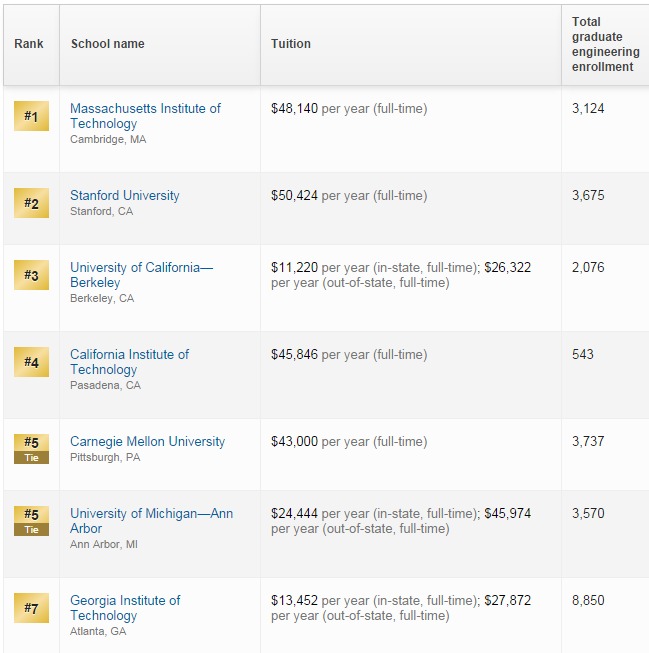Open the Stanford University link
The height and width of the screenshot is (653, 649).
125,196
